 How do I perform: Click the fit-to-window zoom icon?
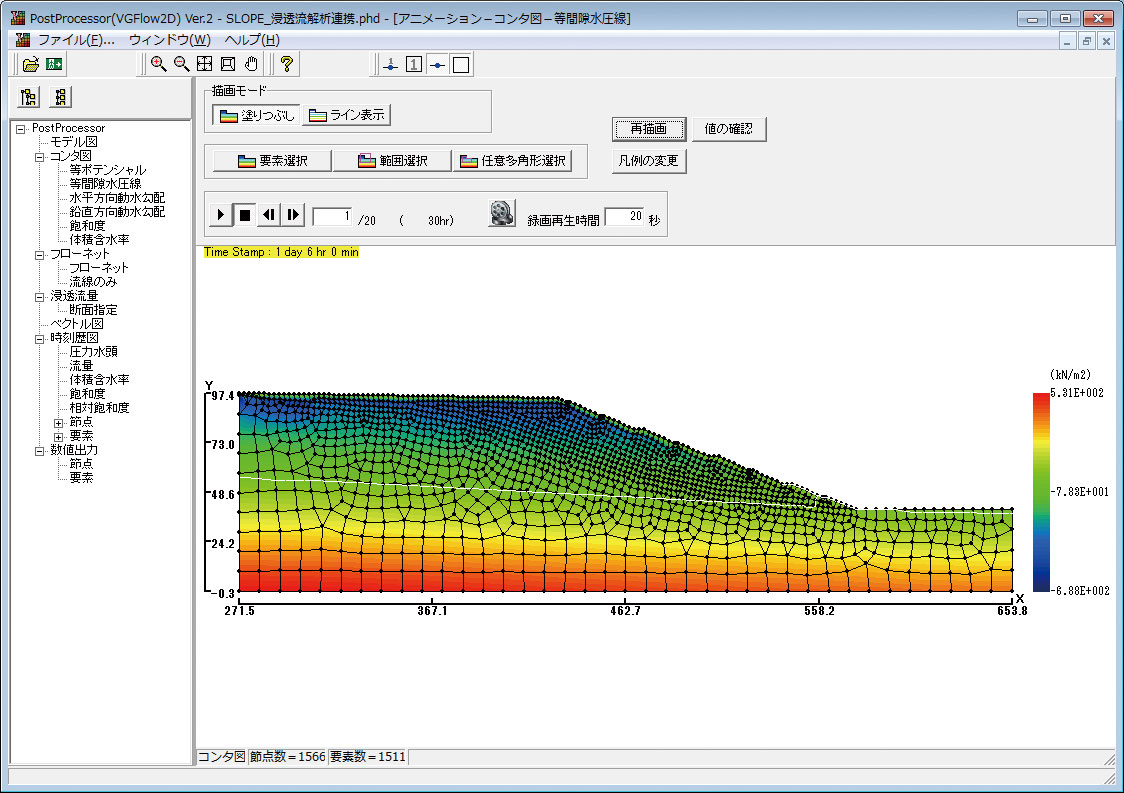[204, 64]
